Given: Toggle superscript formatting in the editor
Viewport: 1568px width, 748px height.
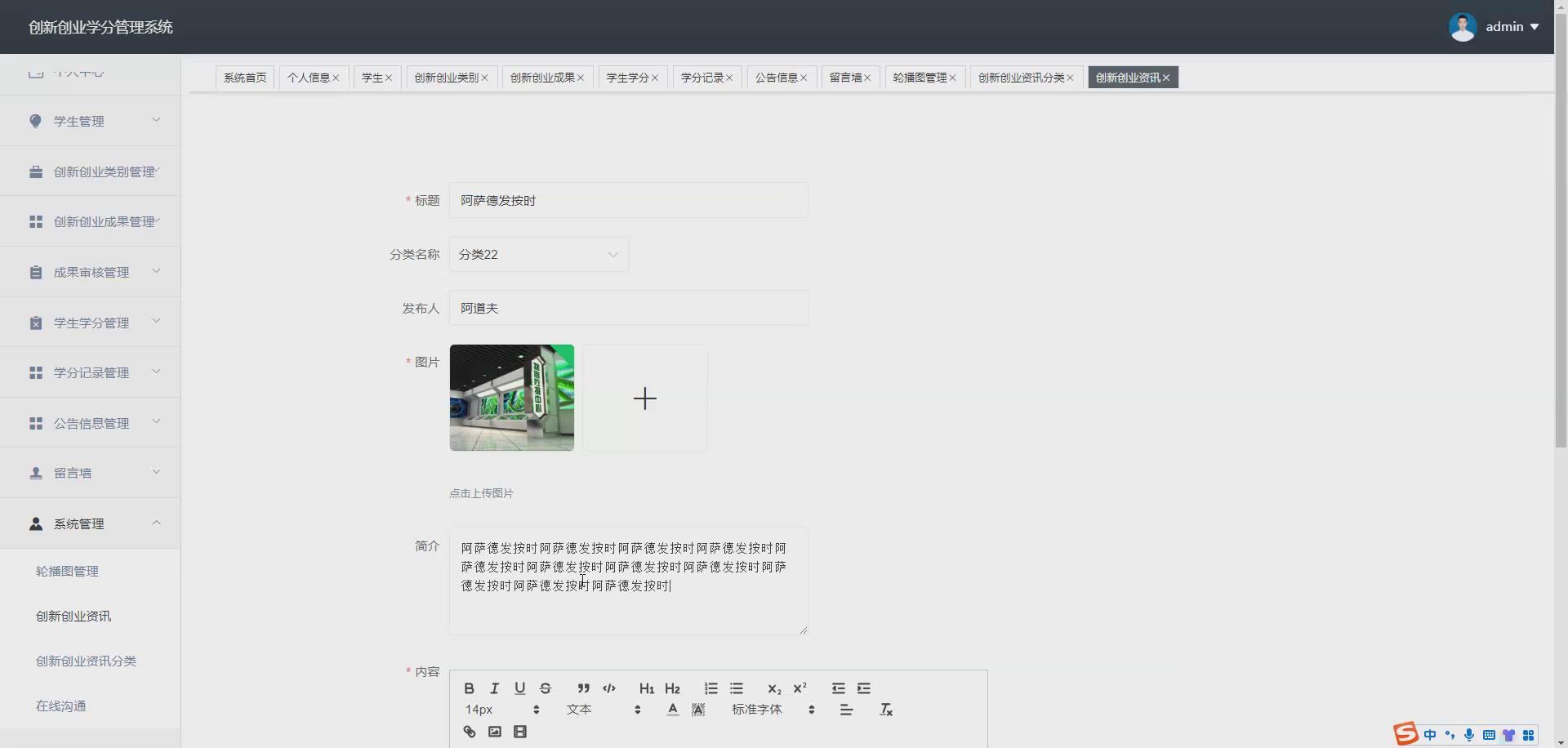Looking at the screenshot, I should pos(800,688).
